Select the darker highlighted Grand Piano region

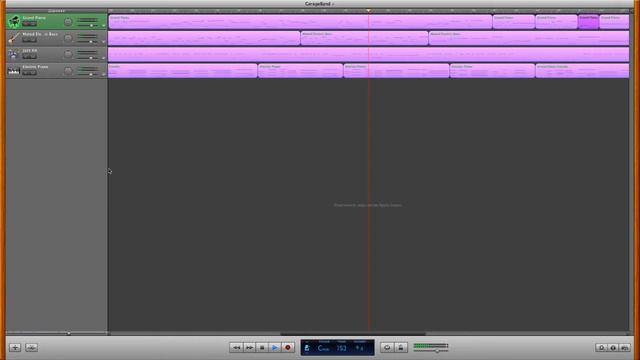pyautogui.click(x=588, y=22)
